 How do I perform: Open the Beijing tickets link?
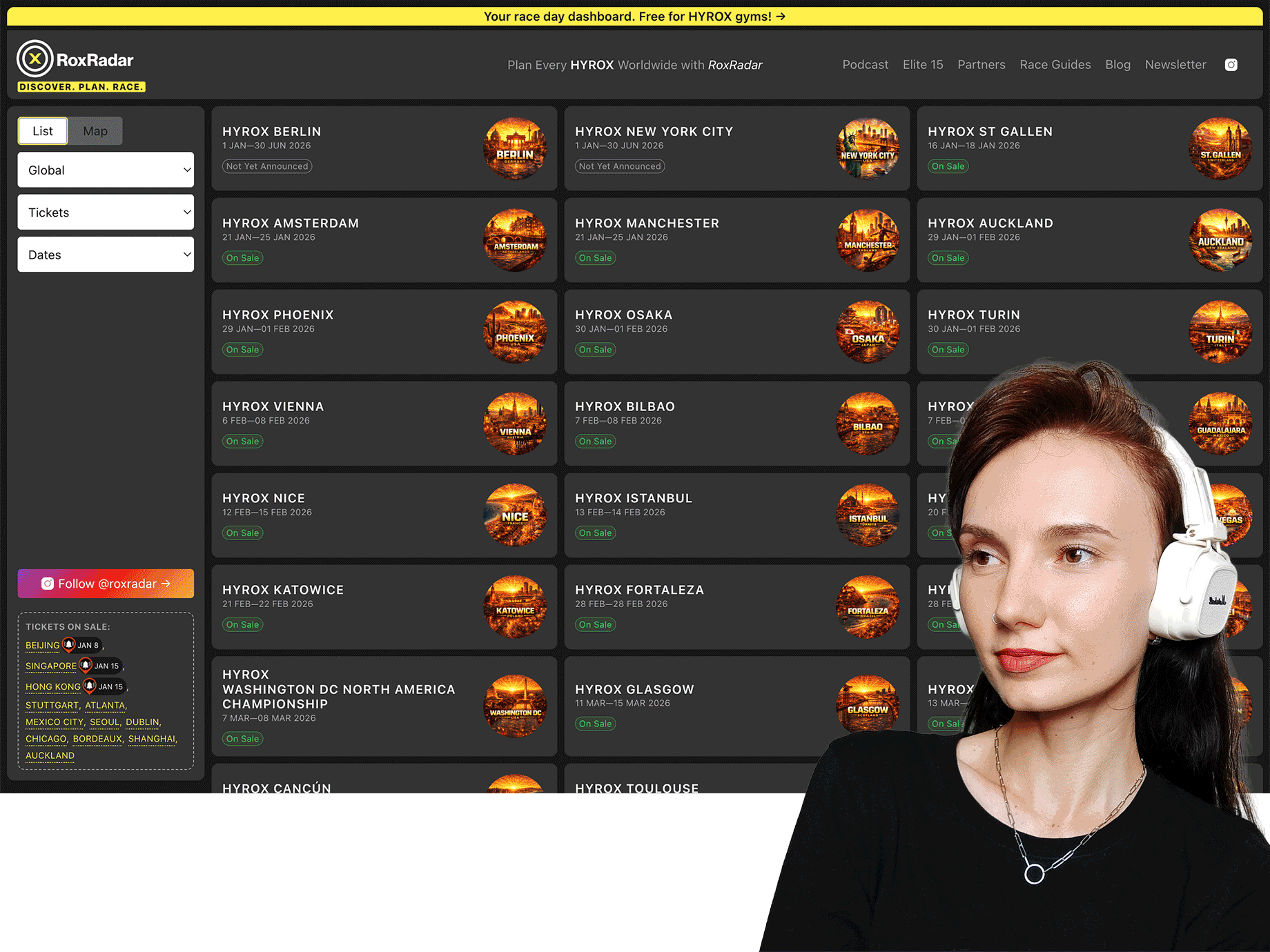[x=43, y=646]
